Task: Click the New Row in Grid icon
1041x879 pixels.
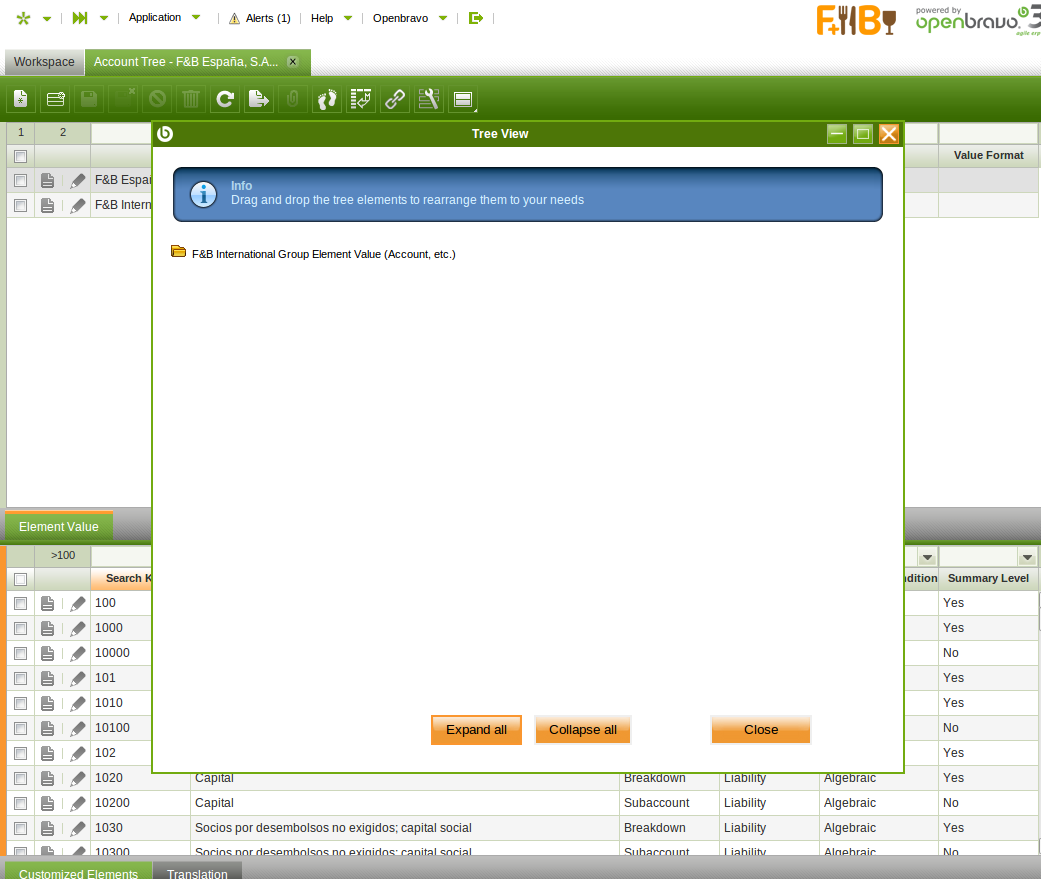Action: [x=55, y=100]
